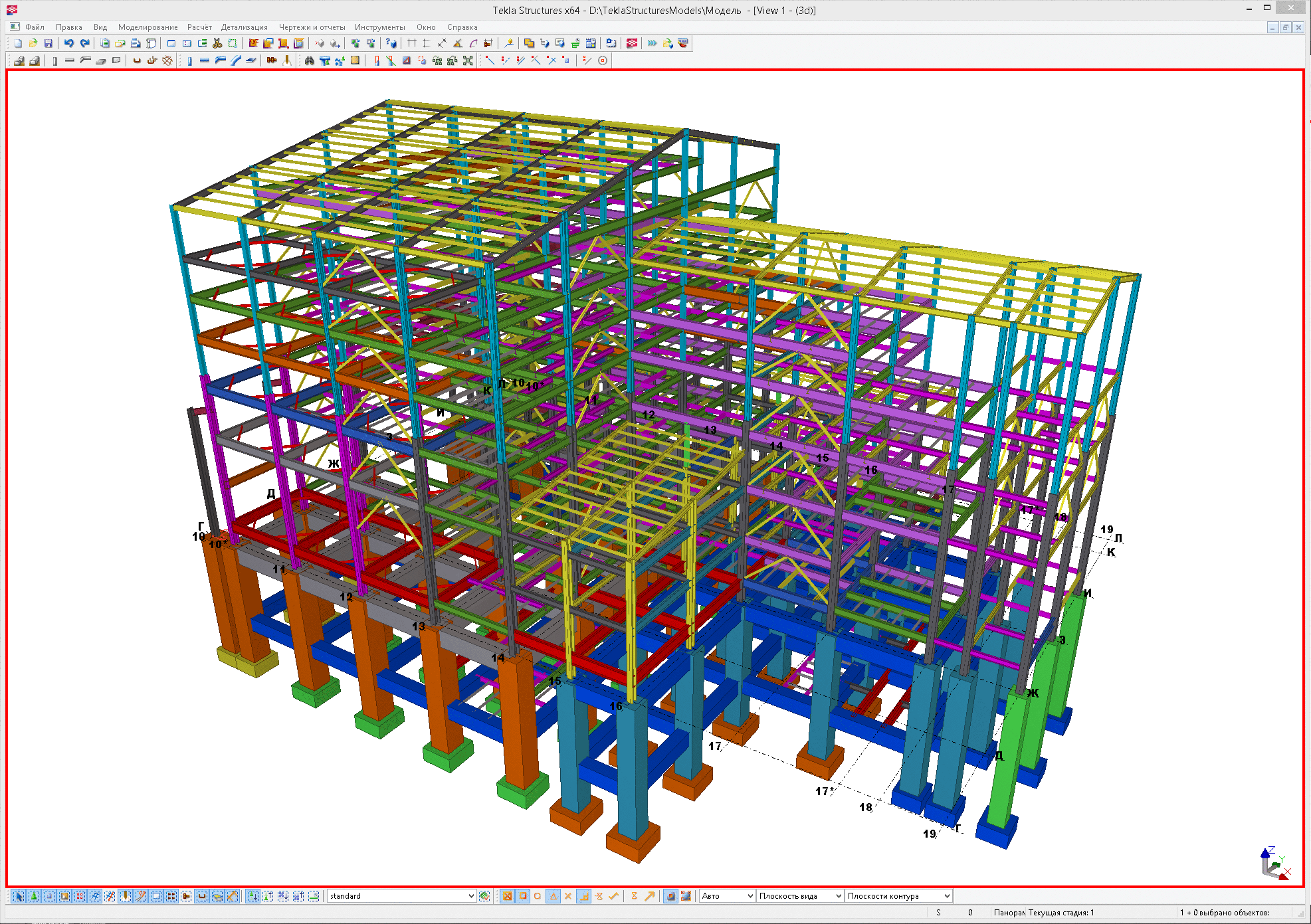Expand the Авто snap depth dropdown
Screen dimensions: 1311x924
[750, 896]
